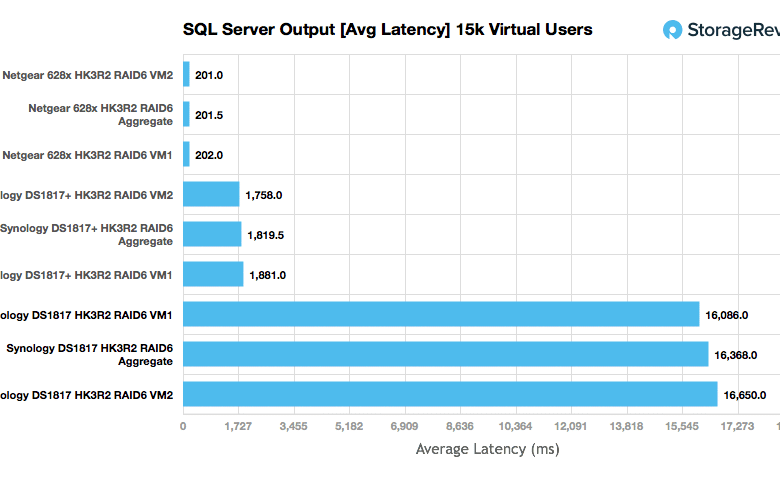
Task: Click the 8,636 axis tick label
Action: [x=460, y=426]
